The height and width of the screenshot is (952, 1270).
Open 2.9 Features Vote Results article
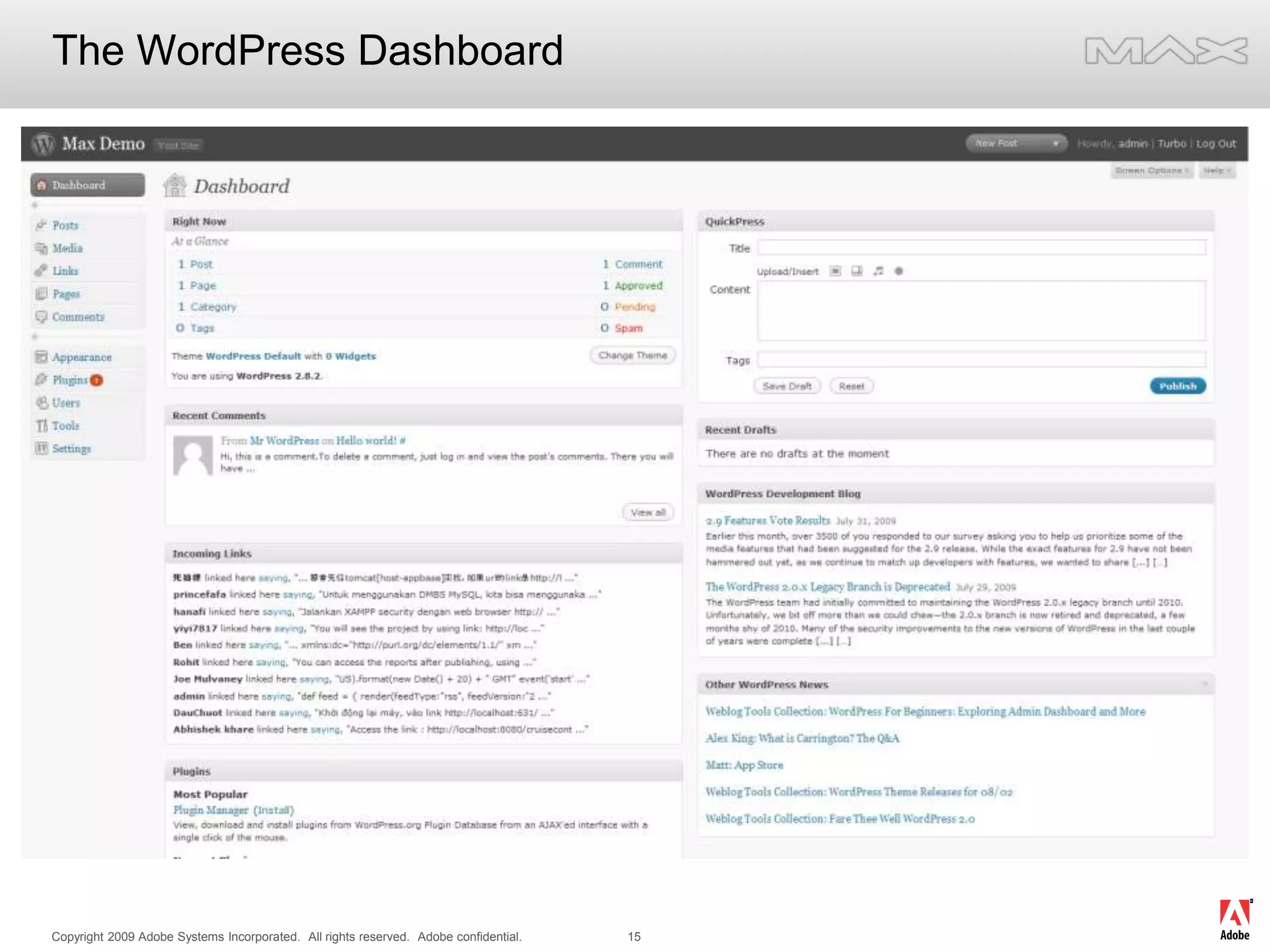pos(768,521)
